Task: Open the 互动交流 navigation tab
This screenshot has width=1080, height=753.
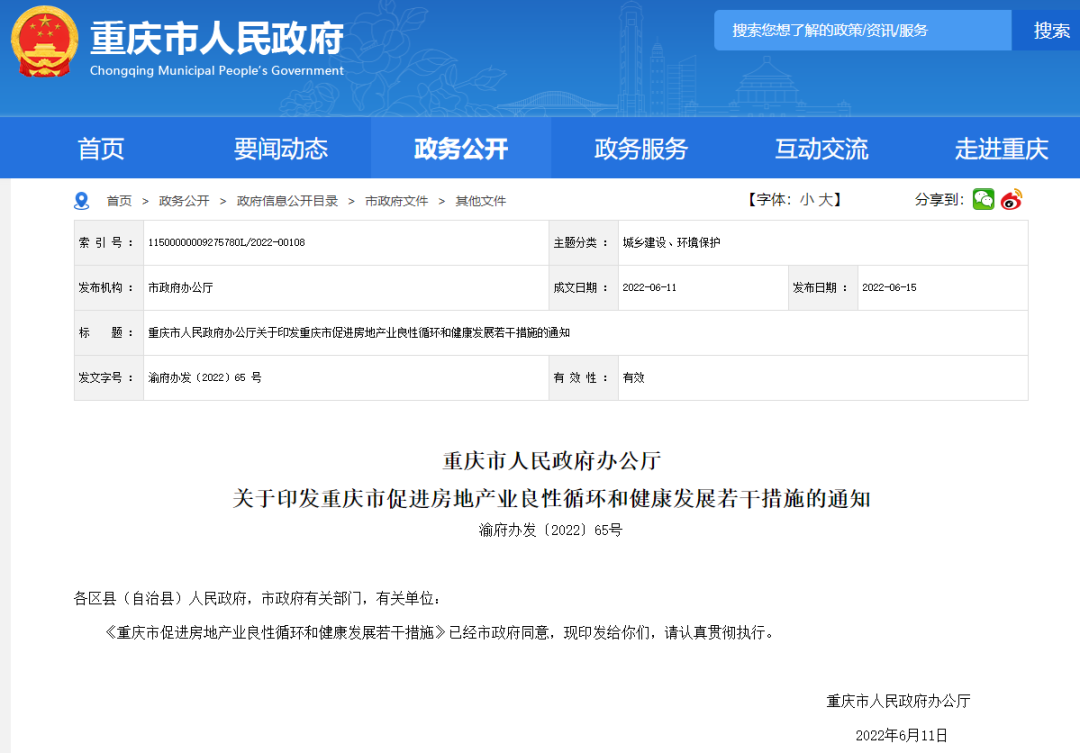Action: point(821,149)
